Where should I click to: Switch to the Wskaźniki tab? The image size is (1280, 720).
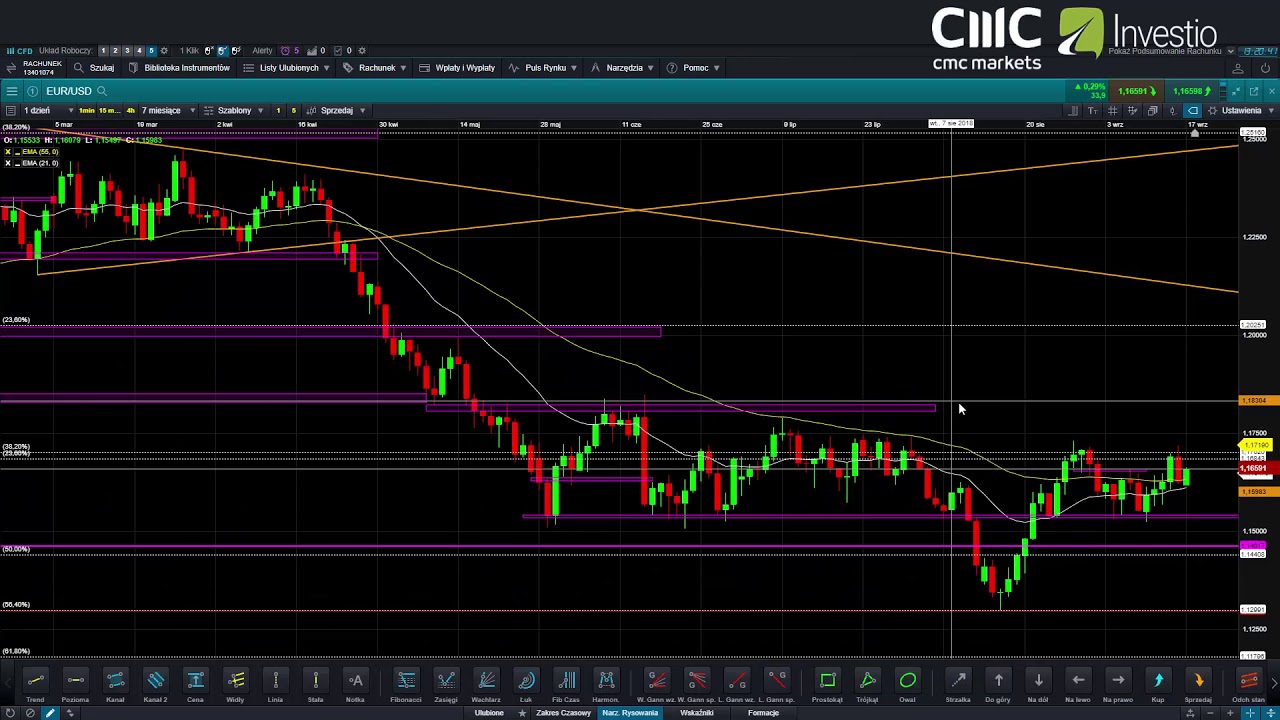(697, 713)
